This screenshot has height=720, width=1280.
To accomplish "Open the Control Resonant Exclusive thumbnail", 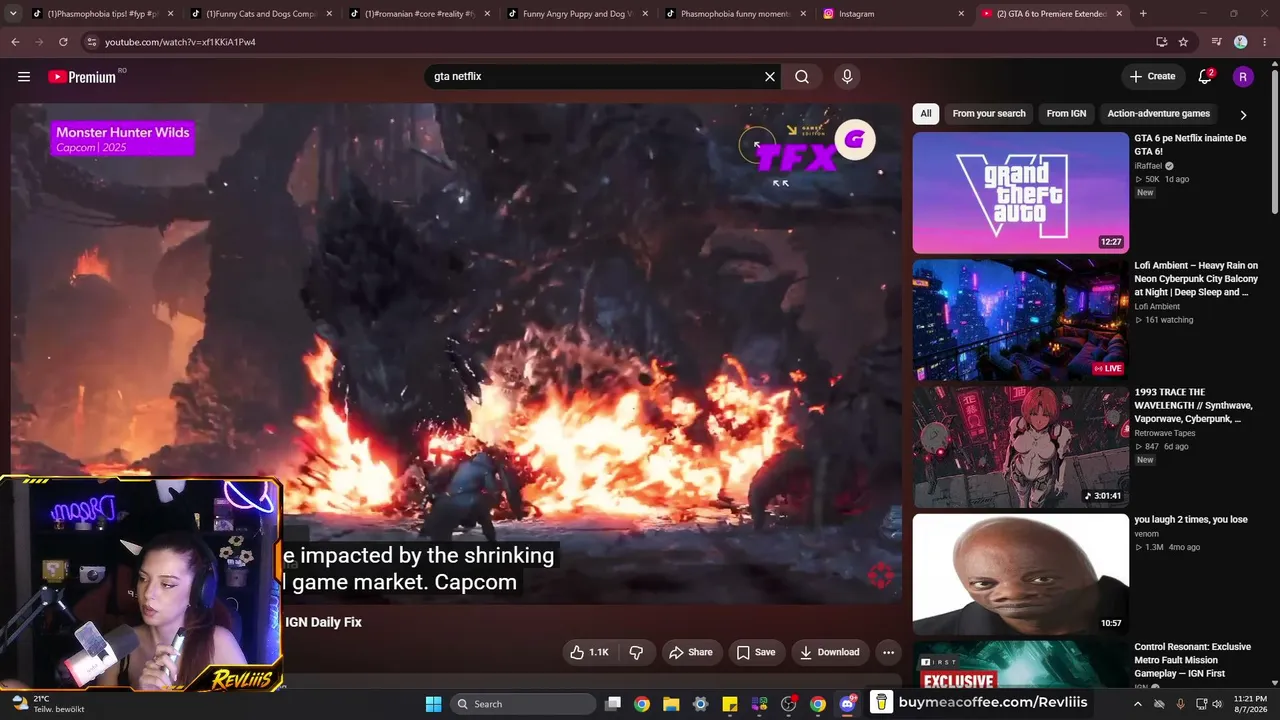I will tap(1020, 666).
